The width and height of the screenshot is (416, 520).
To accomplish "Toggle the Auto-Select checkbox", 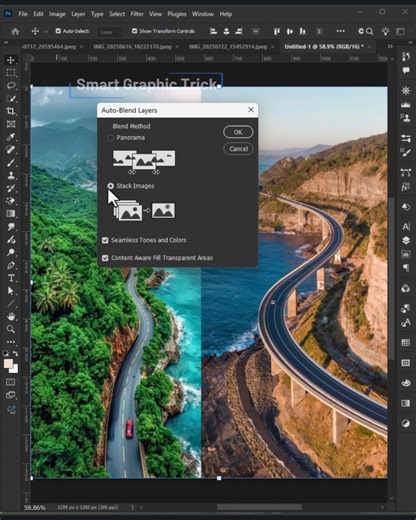I will (x=58, y=31).
